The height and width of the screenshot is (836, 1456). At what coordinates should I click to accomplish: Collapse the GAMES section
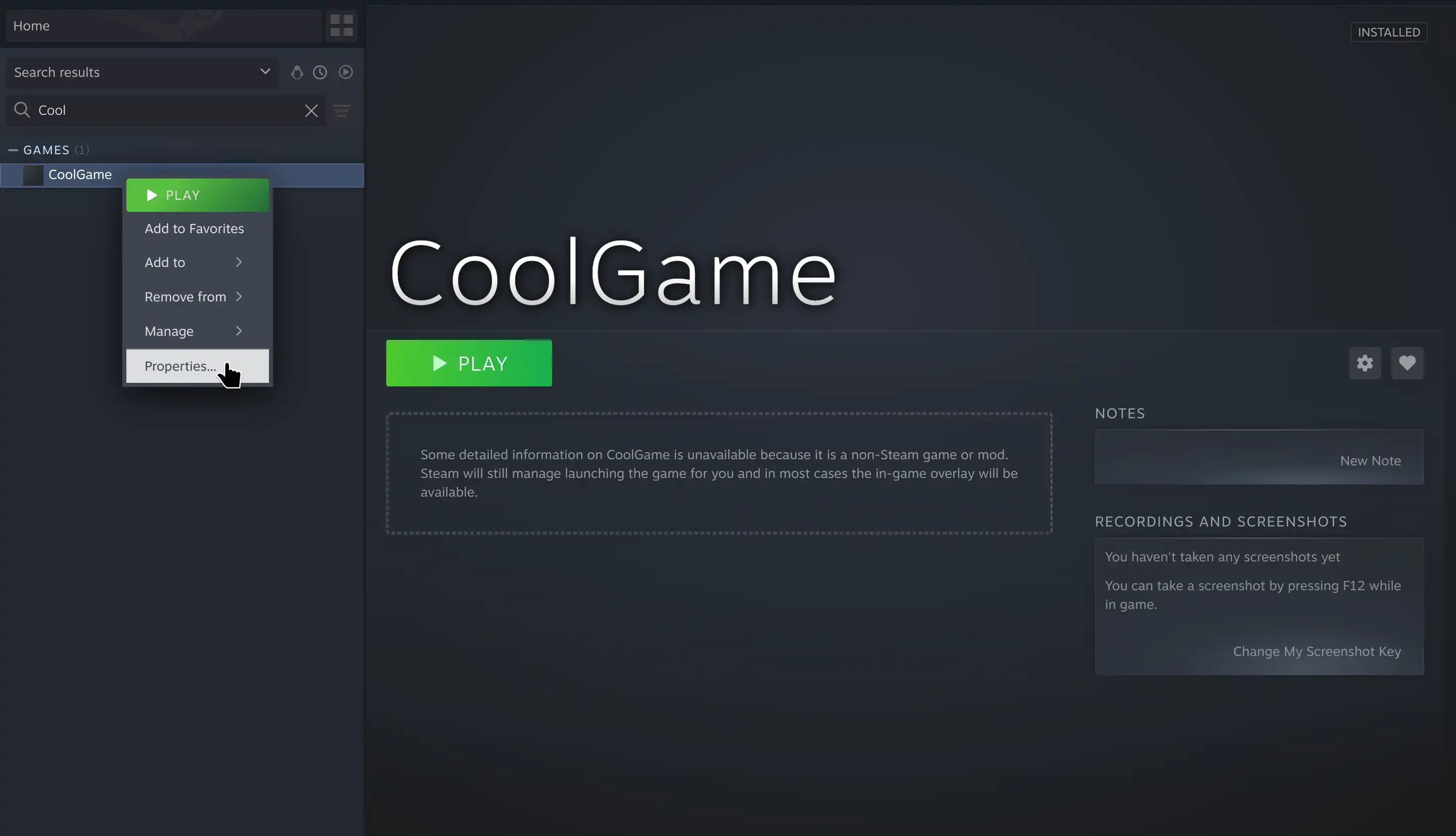pyautogui.click(x=13, y=149)
